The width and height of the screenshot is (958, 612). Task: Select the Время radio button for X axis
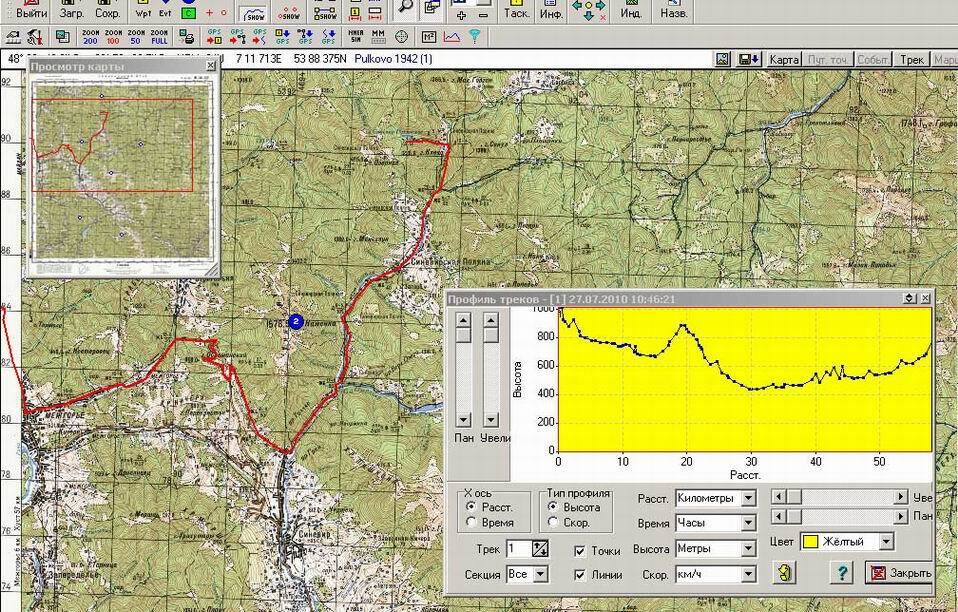pos(471,523)
